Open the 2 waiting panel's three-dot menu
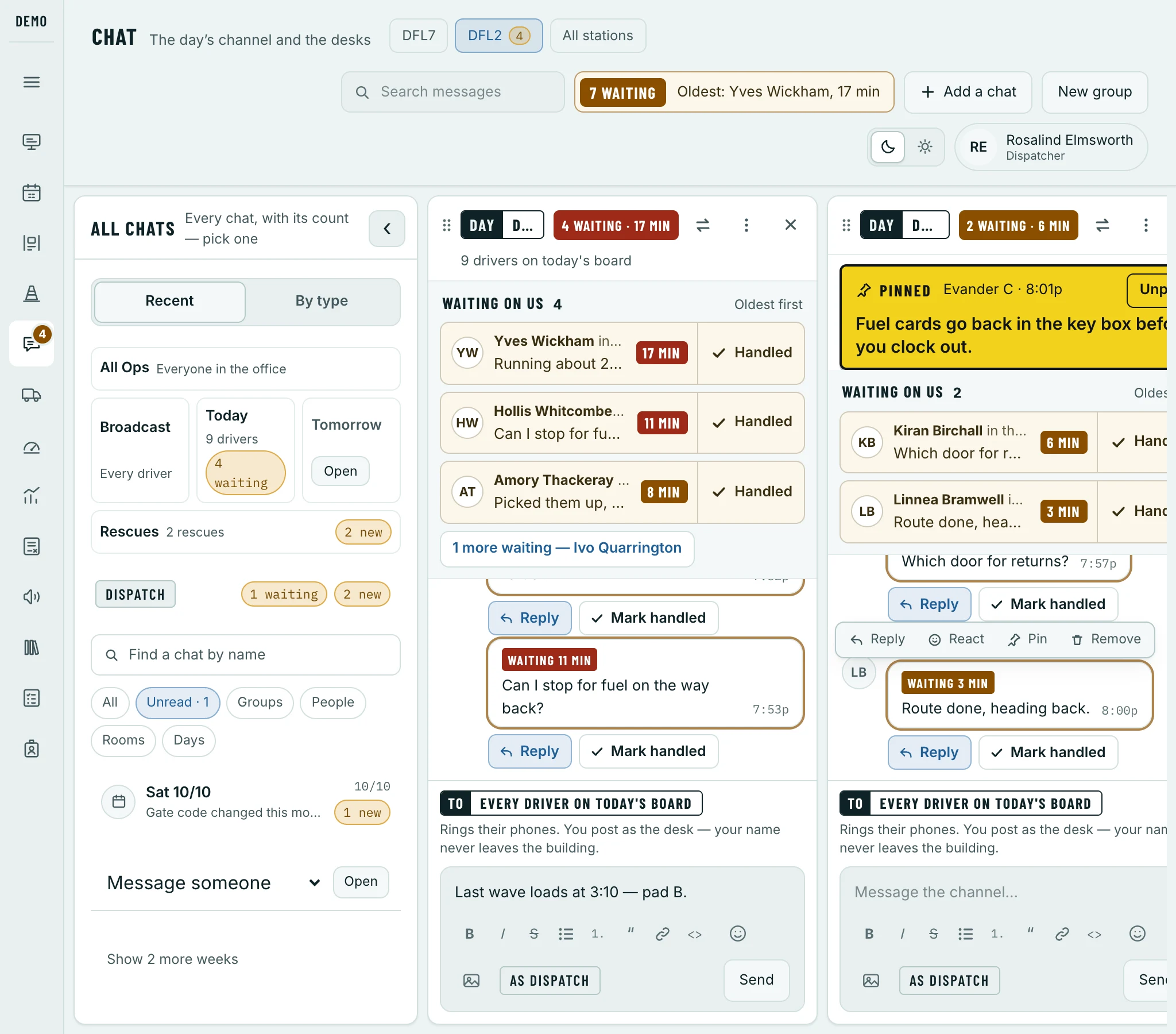The image size is (1176, 1034). point(1146,225)
